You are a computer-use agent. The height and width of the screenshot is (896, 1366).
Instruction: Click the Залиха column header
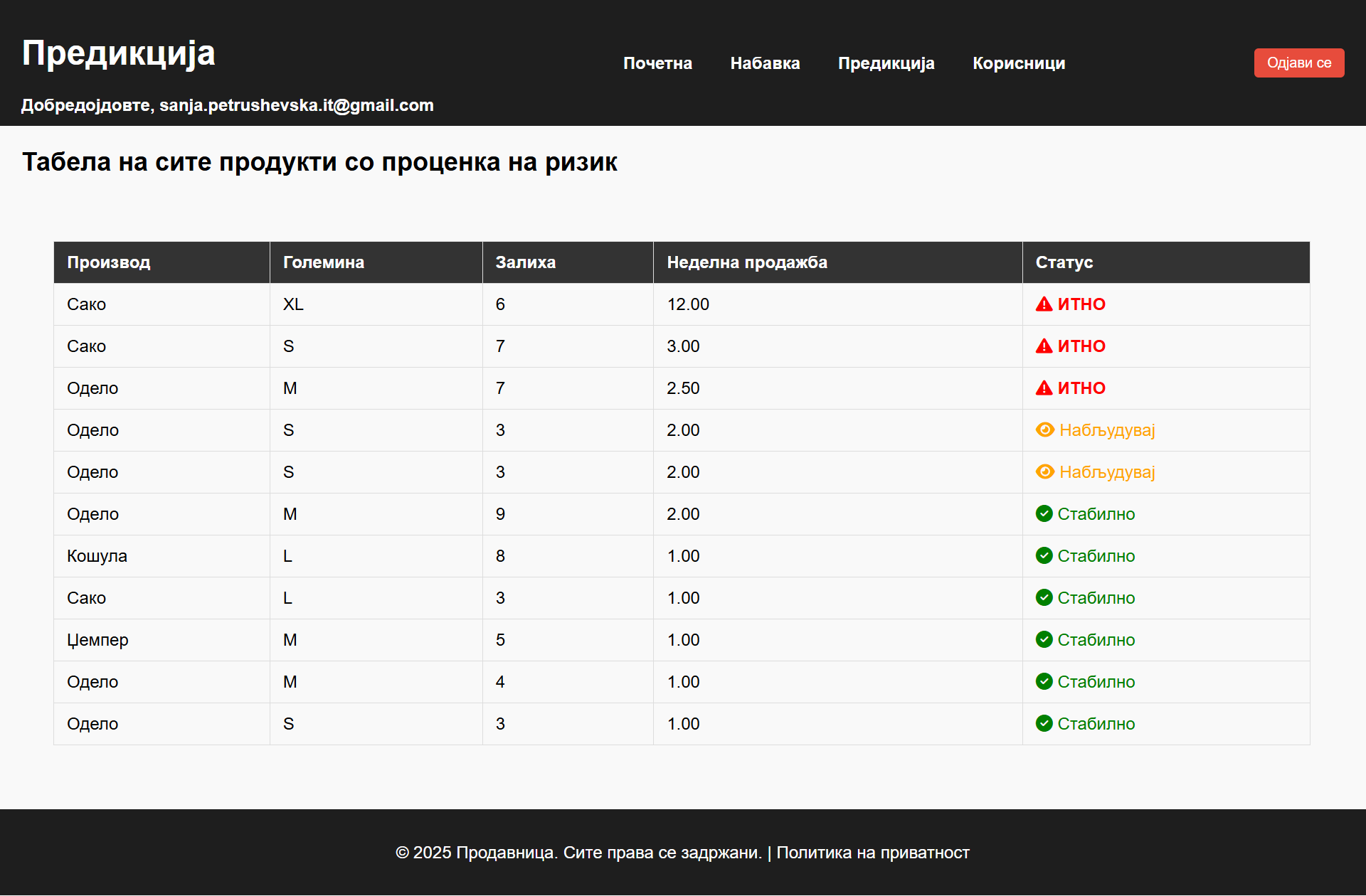525,262
